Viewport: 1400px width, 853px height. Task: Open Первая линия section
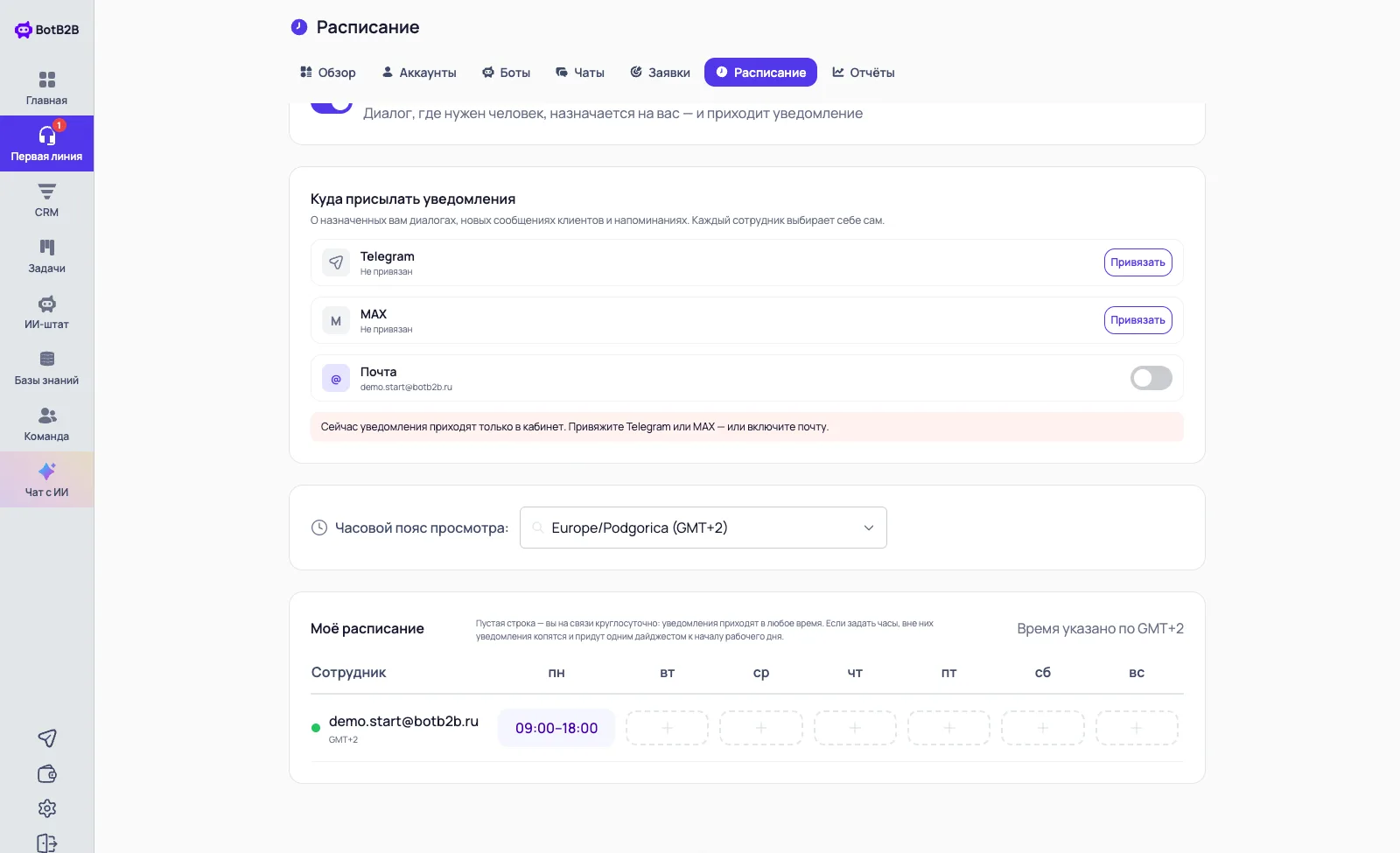[x=47, y=143]
